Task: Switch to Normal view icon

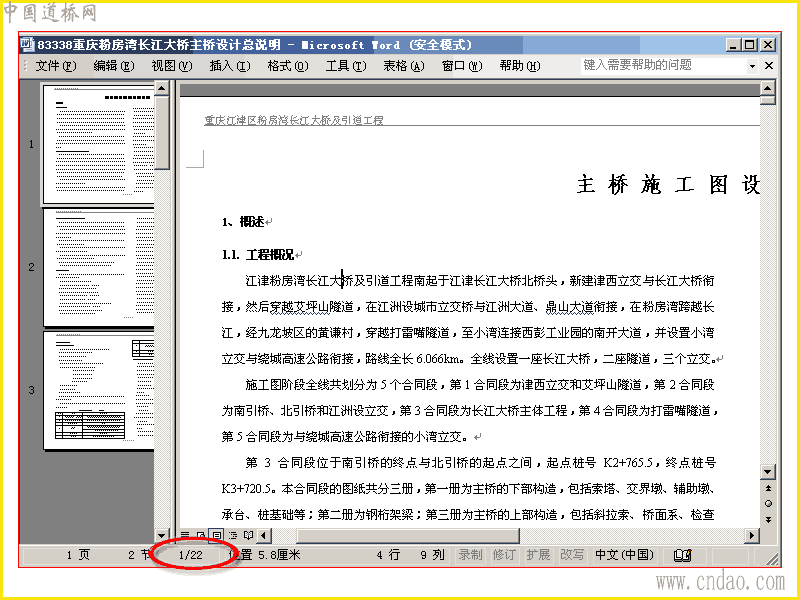Action: tap(185, 535)
